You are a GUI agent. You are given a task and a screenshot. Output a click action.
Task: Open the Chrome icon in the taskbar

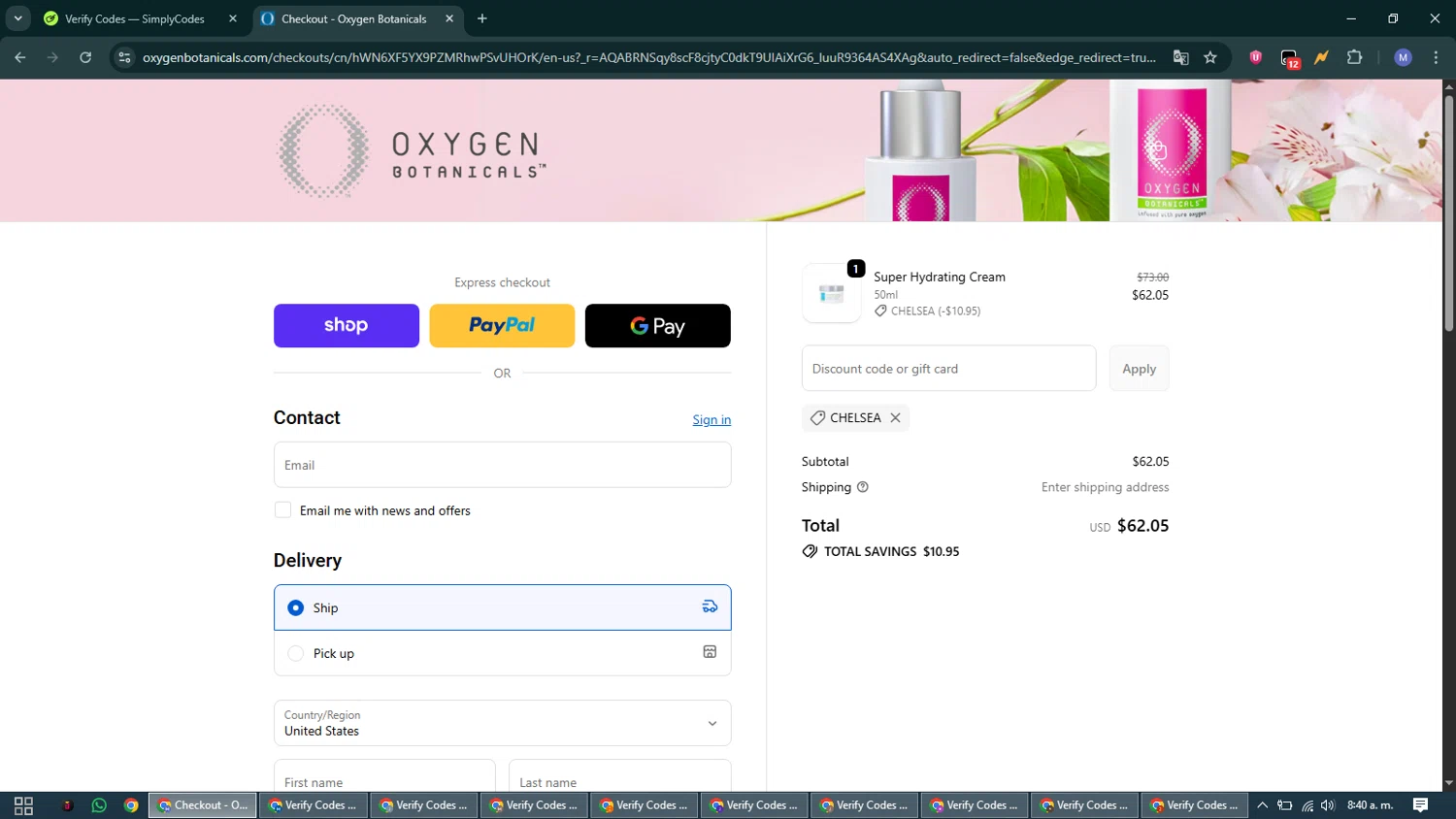(x=131, y=805)
